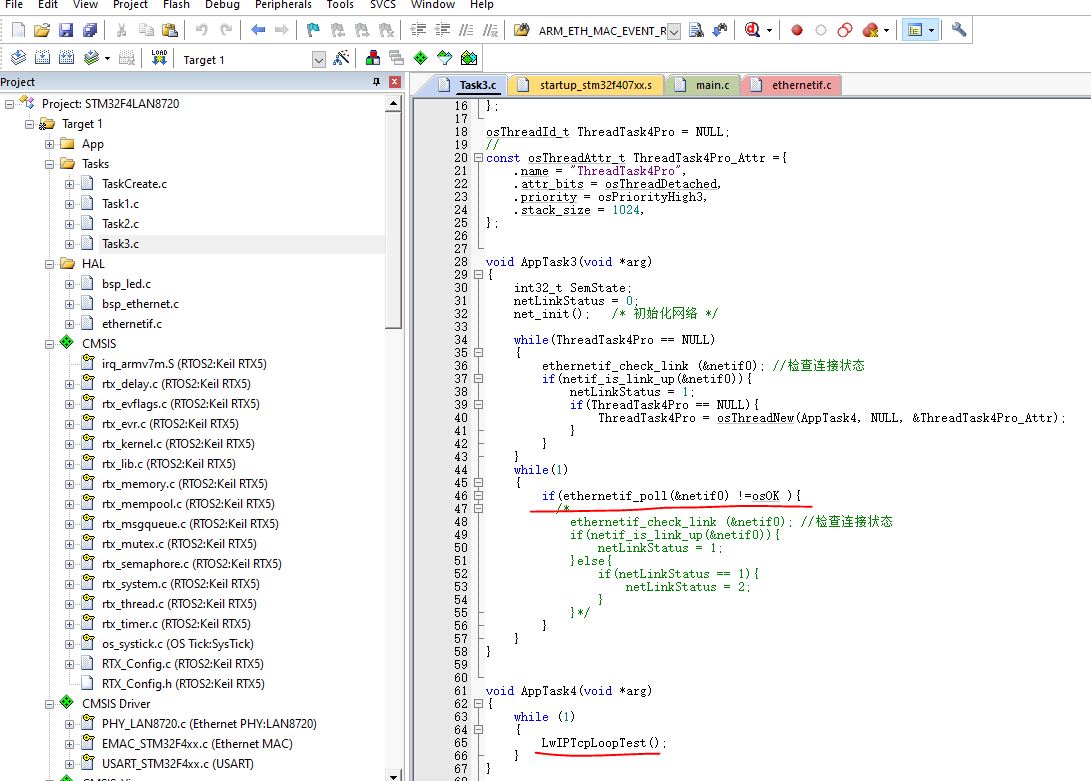Image resolution: width=1091 pixels, height=781 pixels.
Task: Open the batch build dropdown arrow
Action: (107, 58)
